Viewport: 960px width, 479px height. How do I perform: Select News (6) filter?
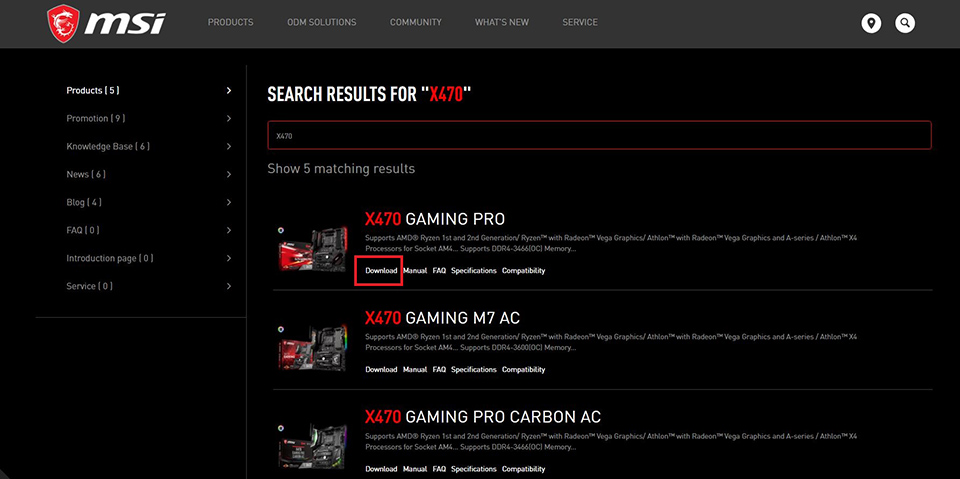click(86, 175)
